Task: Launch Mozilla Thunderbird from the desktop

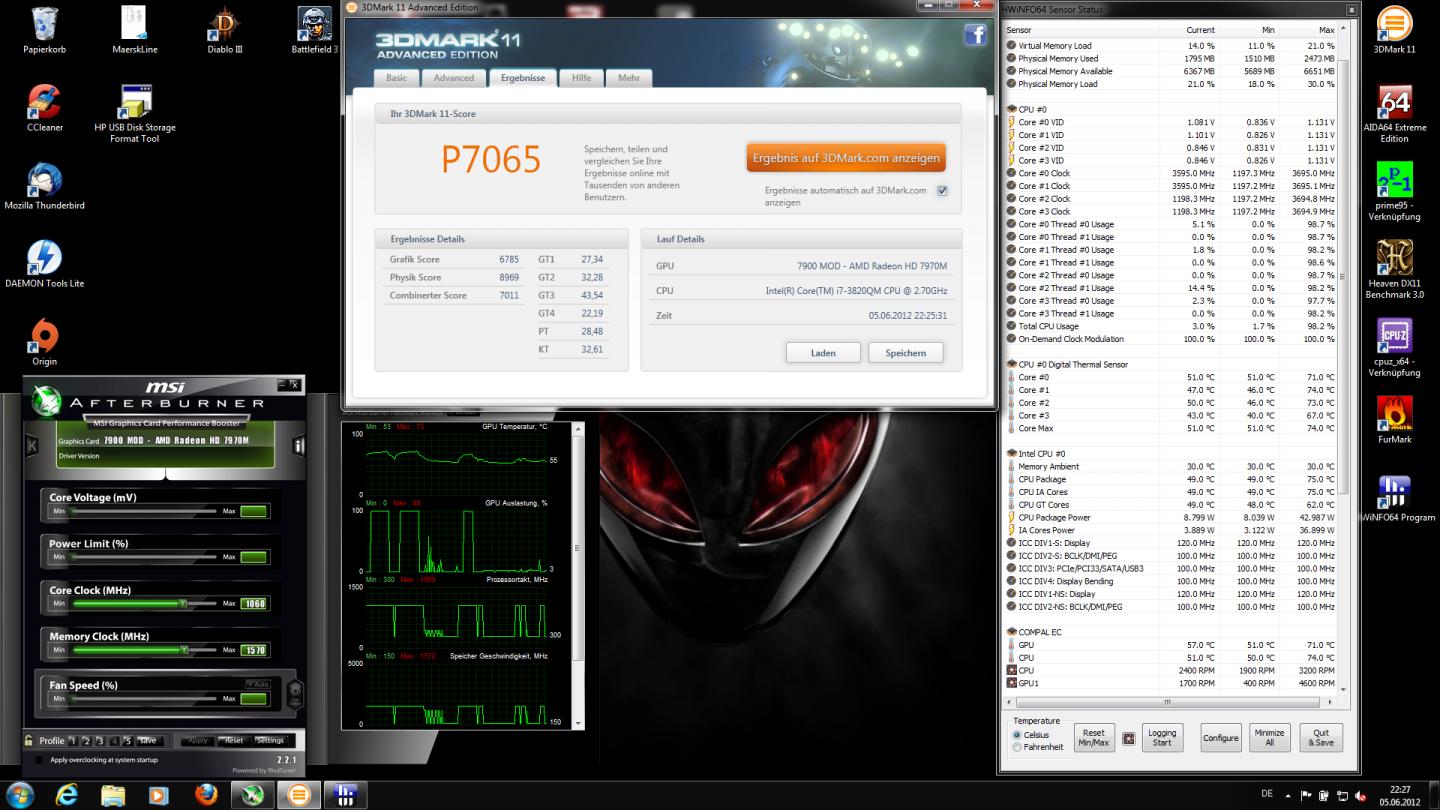Action: (44, 186)
